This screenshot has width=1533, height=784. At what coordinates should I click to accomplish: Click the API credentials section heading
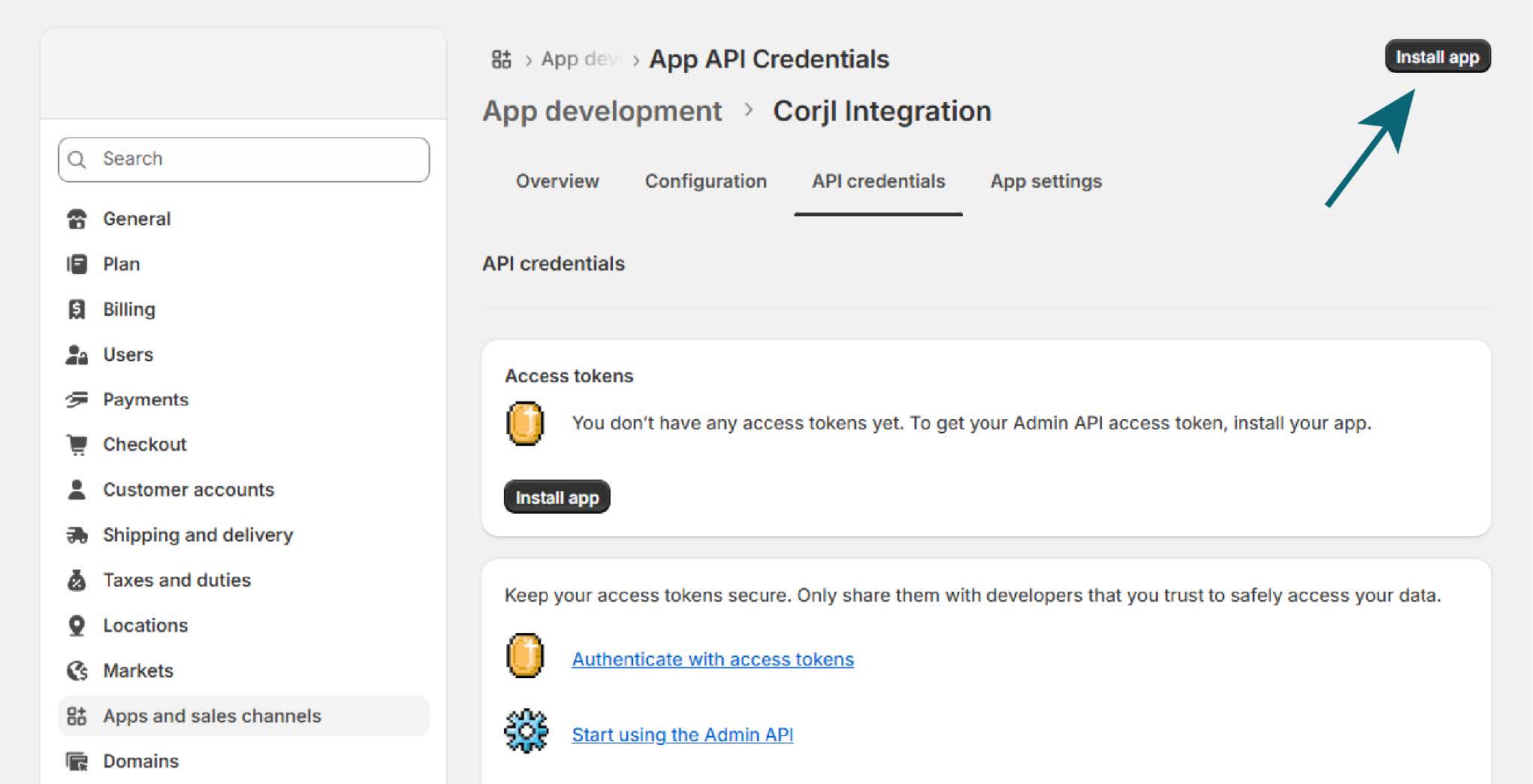tap(554, 264)
